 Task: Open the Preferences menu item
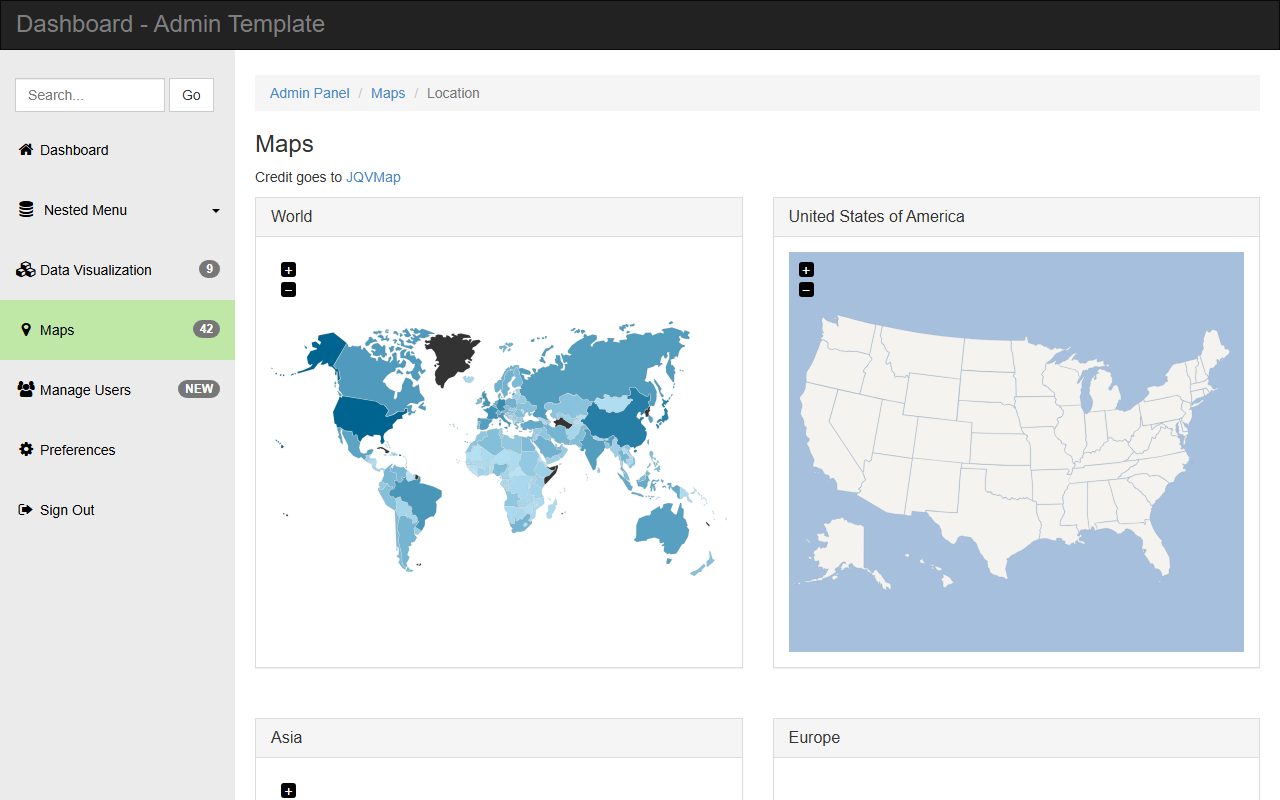(x=117, y=450)
